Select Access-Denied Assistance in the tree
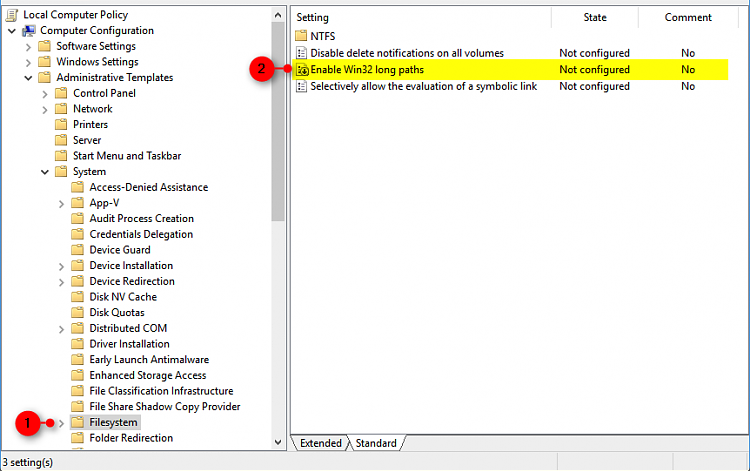Viewport: 750px width, 471px height. 149,187
